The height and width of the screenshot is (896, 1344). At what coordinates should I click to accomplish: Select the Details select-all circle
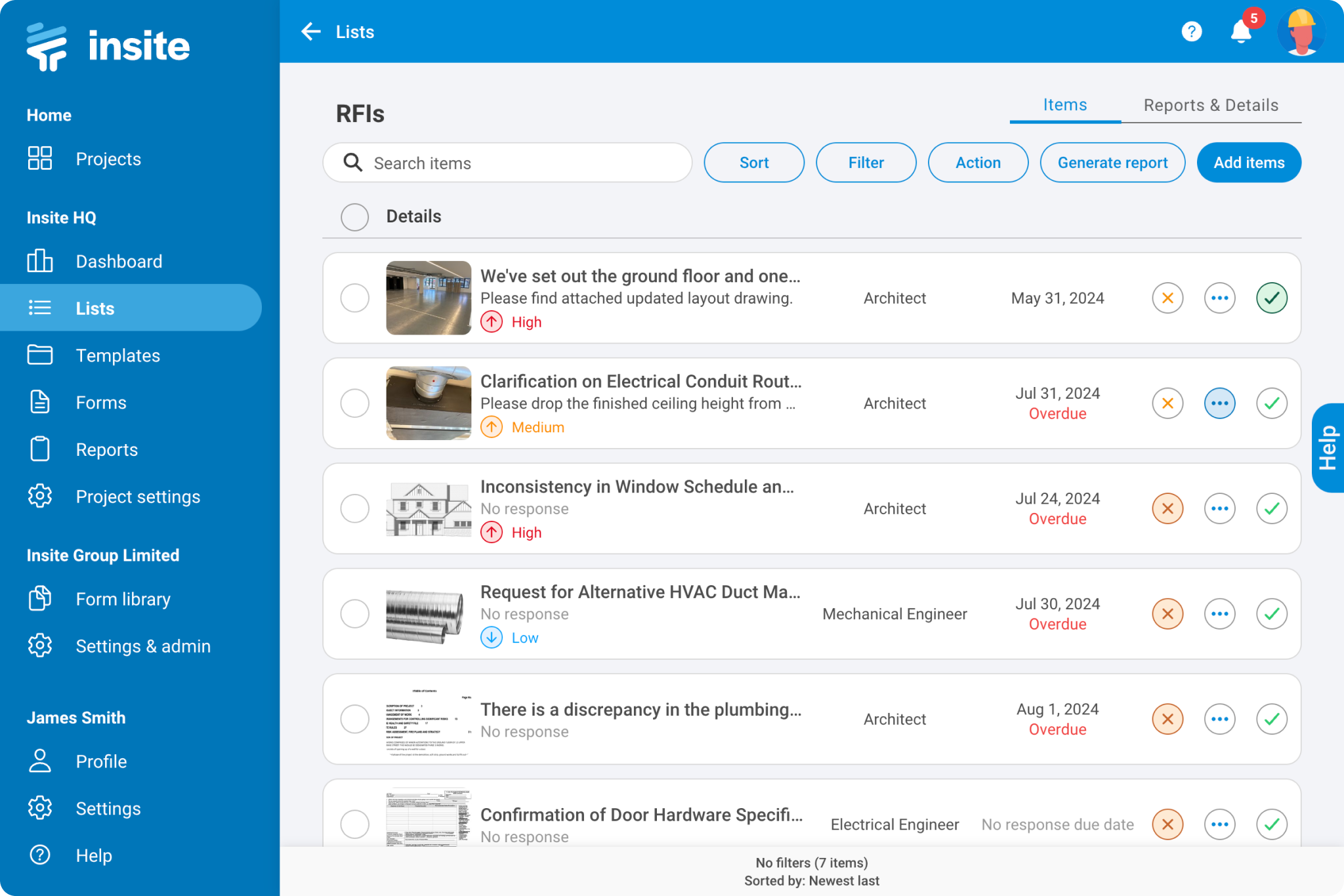click(x=354, y=216)
